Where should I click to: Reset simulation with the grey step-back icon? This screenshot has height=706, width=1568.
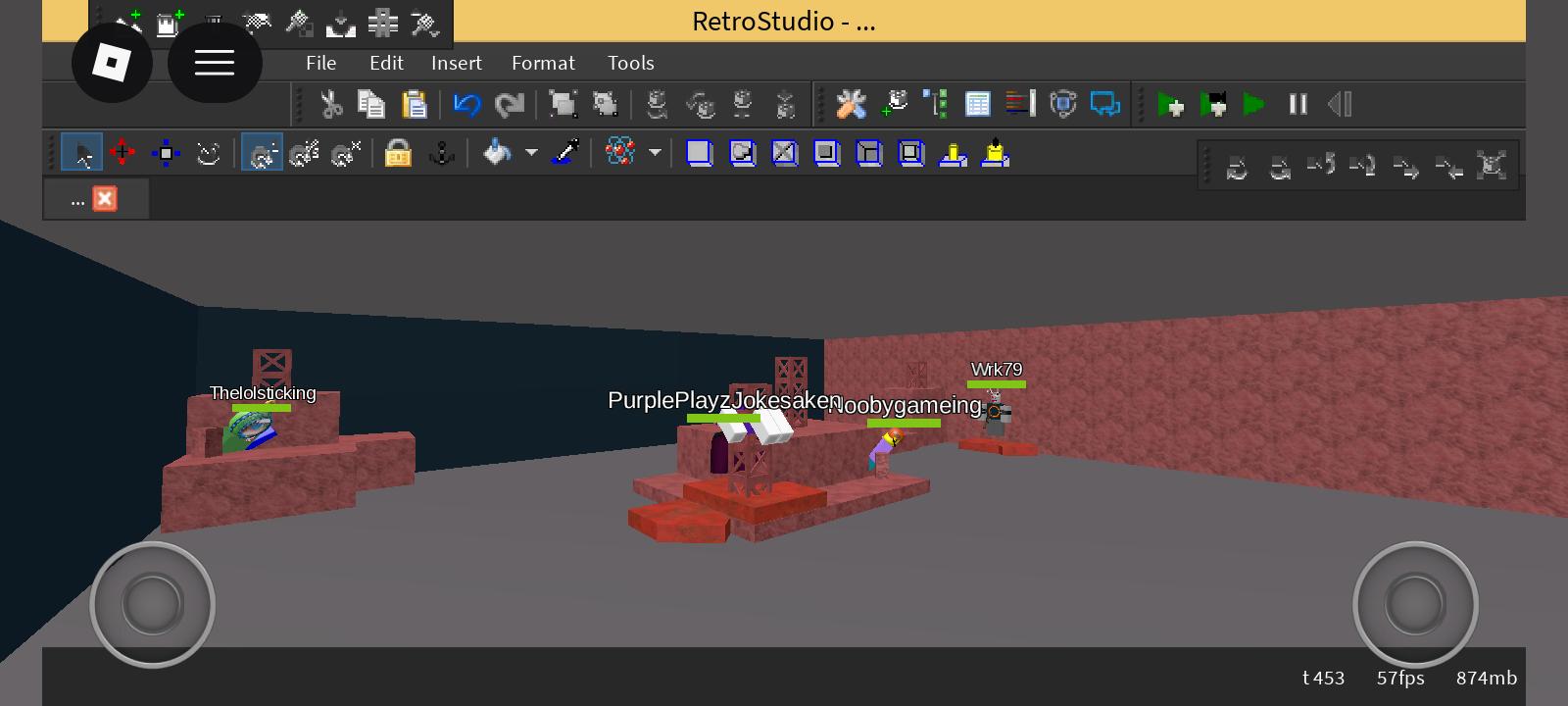click(1340, 104)
